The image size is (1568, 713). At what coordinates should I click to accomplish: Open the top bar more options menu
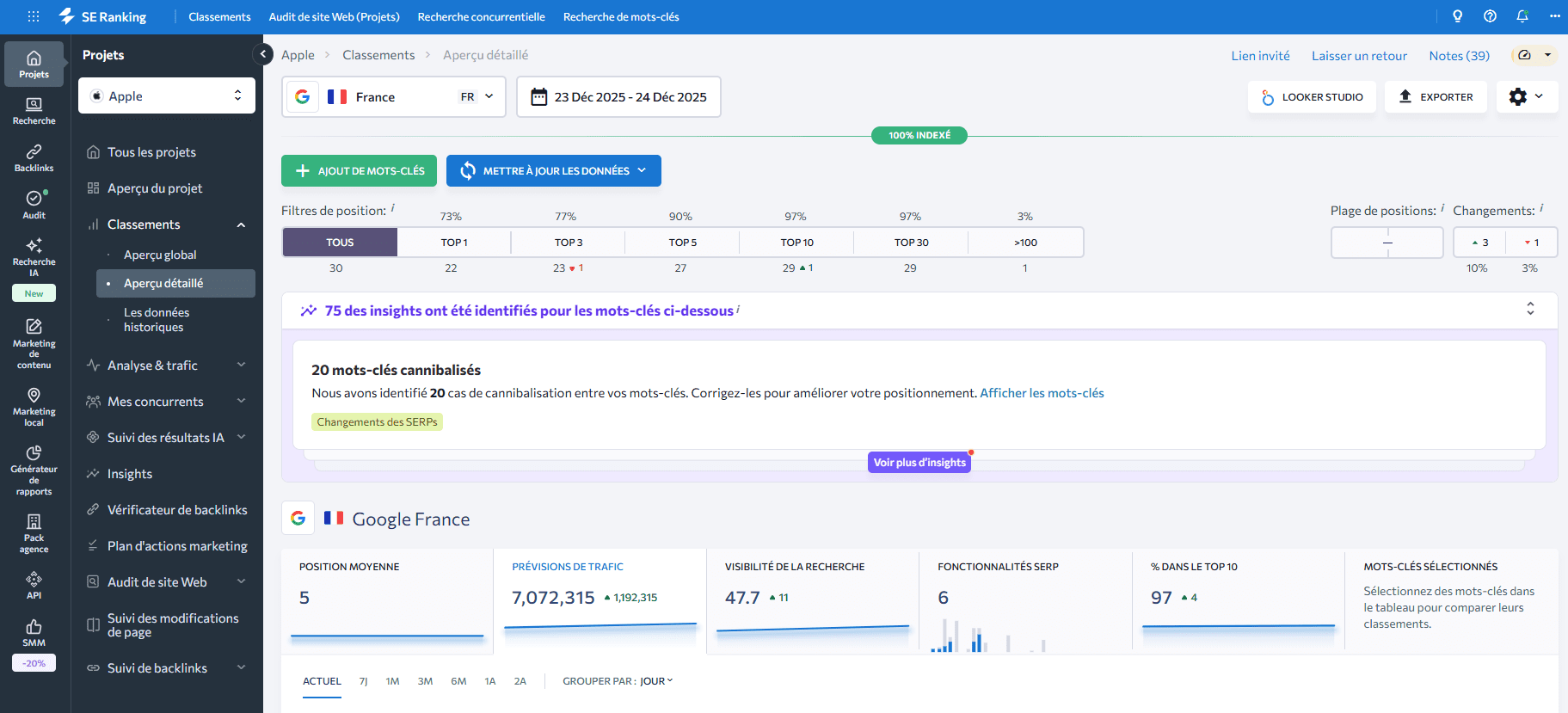[x=1554, y=16]
